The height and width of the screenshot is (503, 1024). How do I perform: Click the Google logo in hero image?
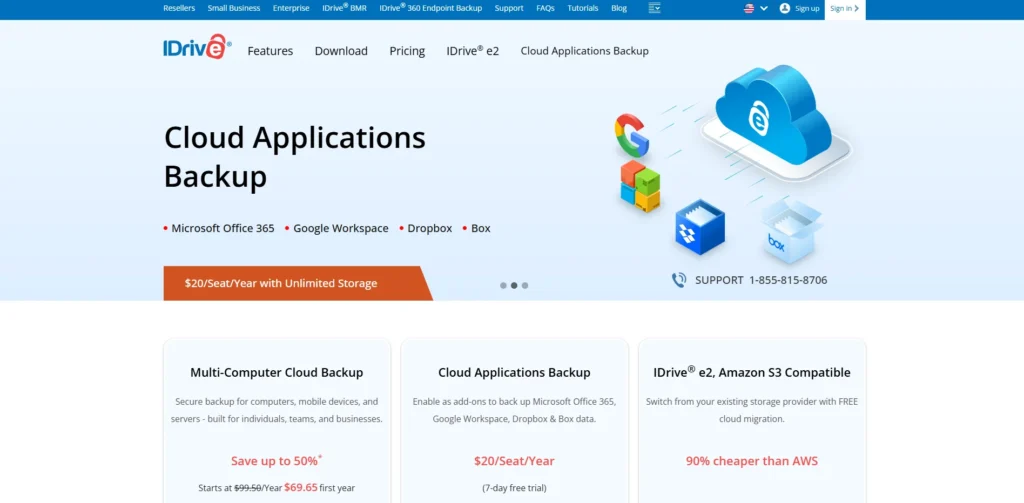[632, 135]
